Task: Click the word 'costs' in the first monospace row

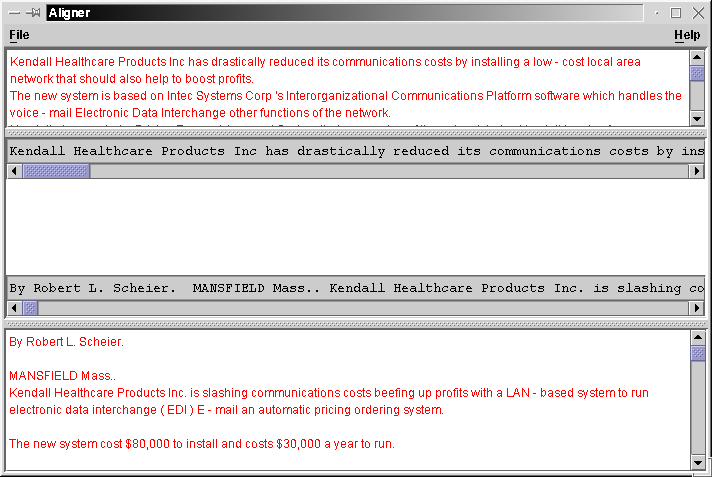Action: point(629,151)
